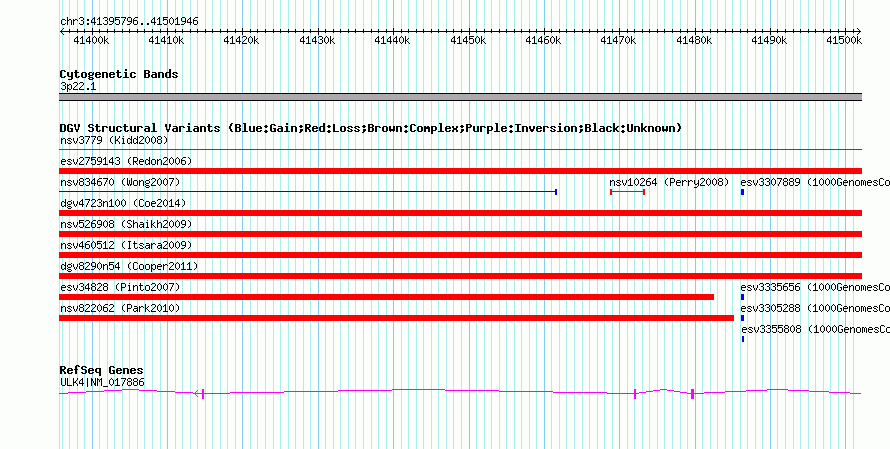Open the nsv526908 (Shaikh2009) label
Screen dimensions: 890x449
[x=126, y=224]
